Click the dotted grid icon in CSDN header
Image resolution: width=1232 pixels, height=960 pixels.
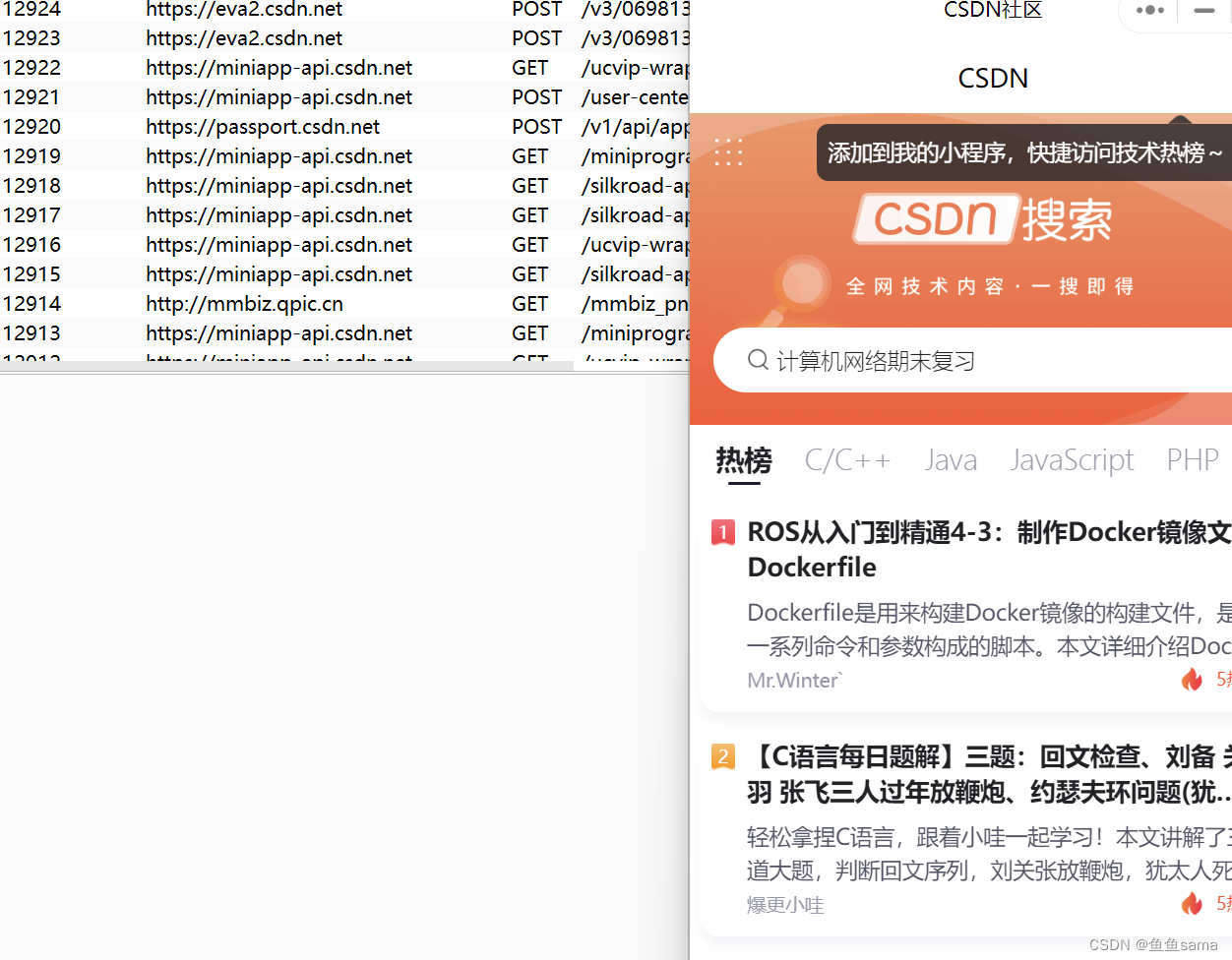pos(728,152)
